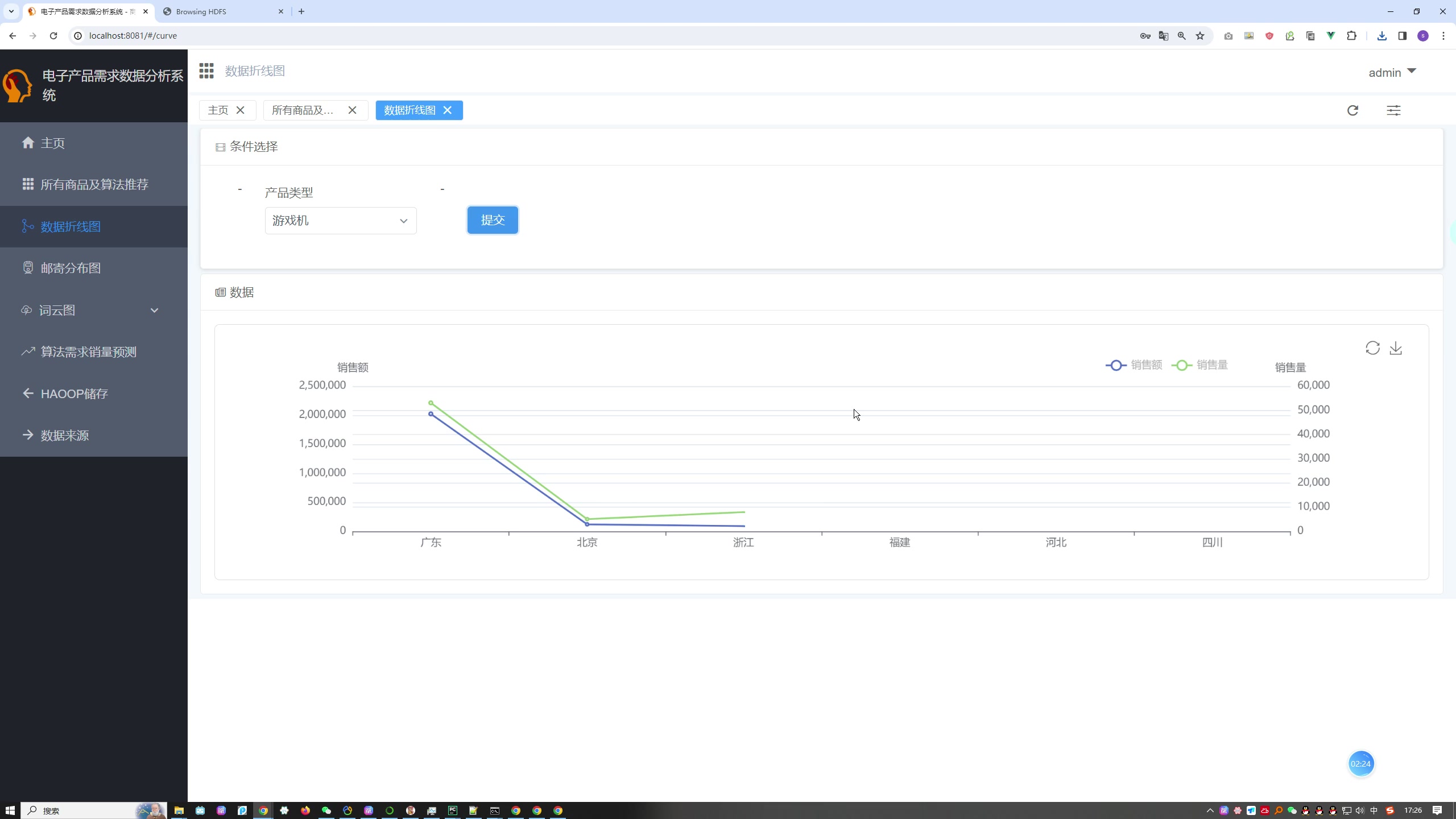
Task: Reload the browser page
Action: (x=53, y=36)
